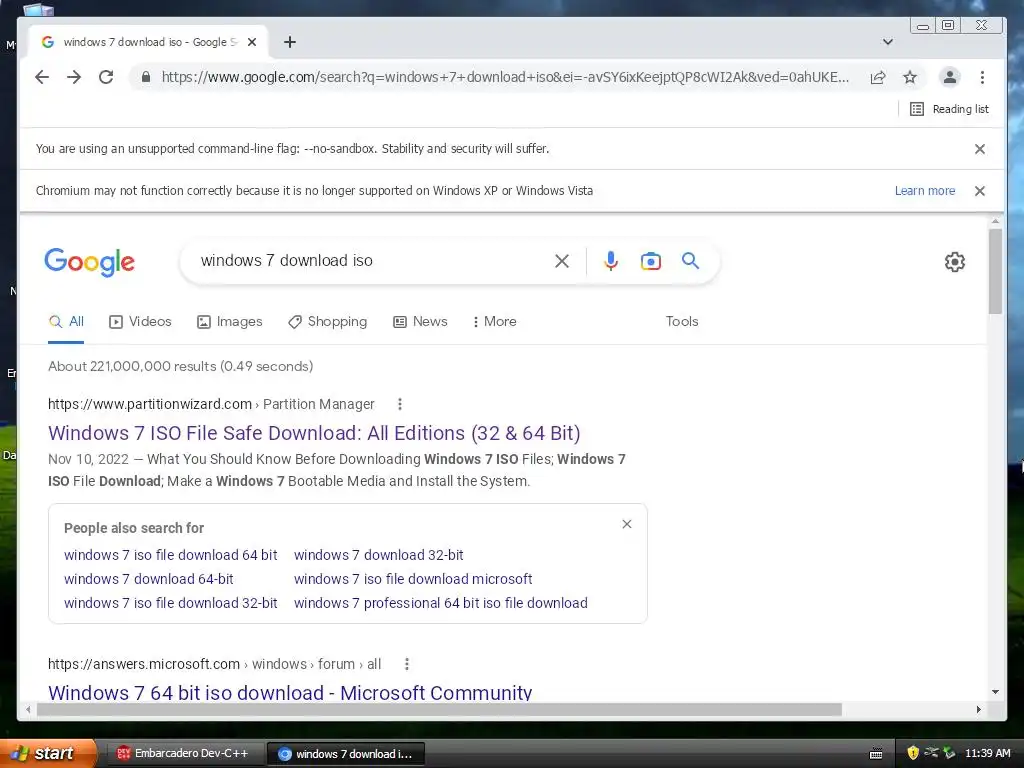The height and width of the screenshot is (768, 1024).
Task: Open the Learn more link
Action: (x=925, y=191)
